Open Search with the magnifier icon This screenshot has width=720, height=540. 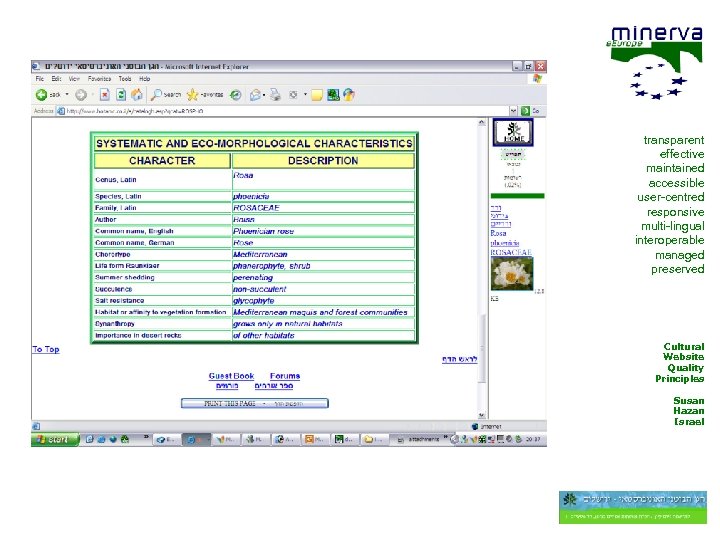[x=157, y=95]
